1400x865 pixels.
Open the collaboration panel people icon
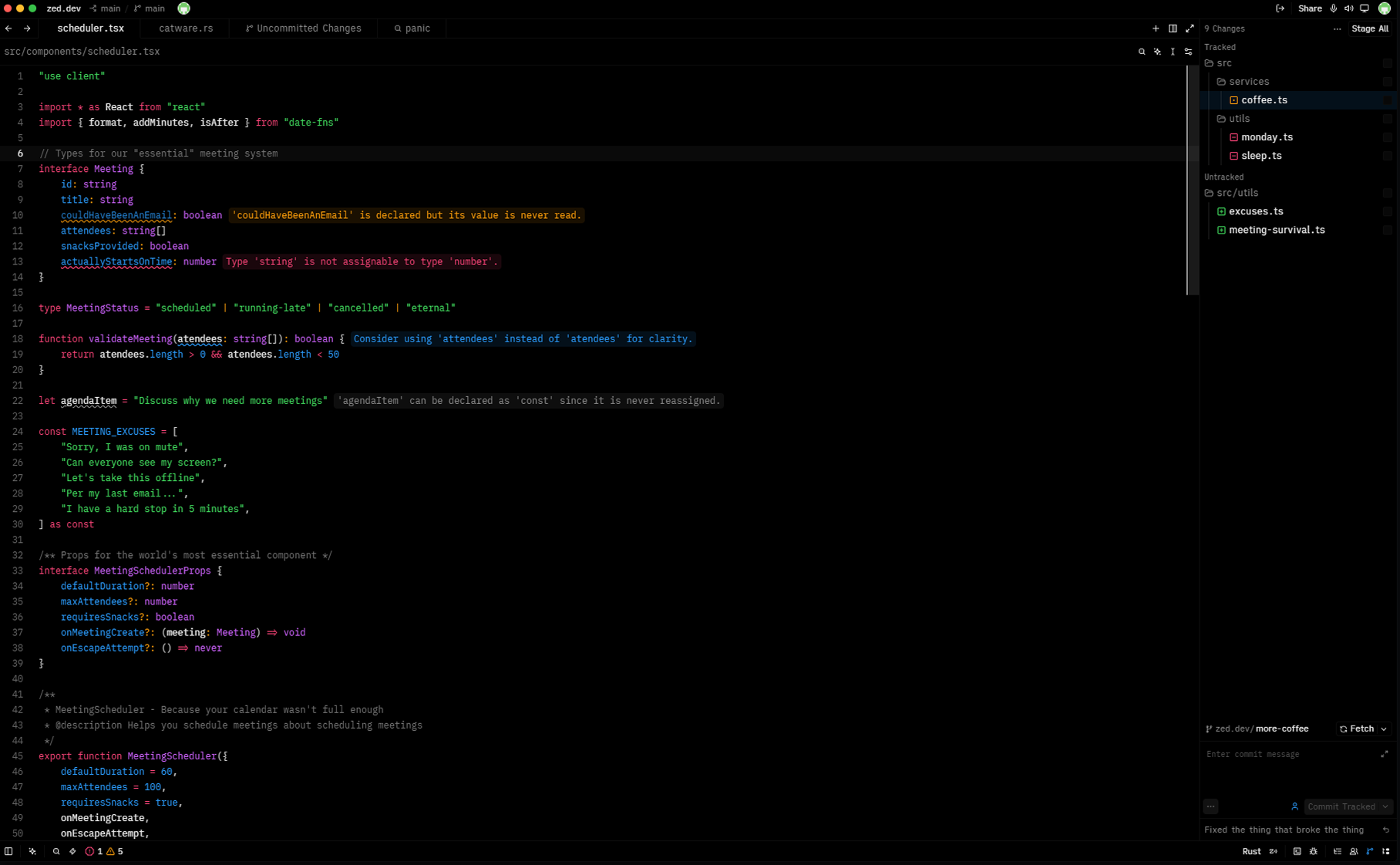[x=1354, y=851]
